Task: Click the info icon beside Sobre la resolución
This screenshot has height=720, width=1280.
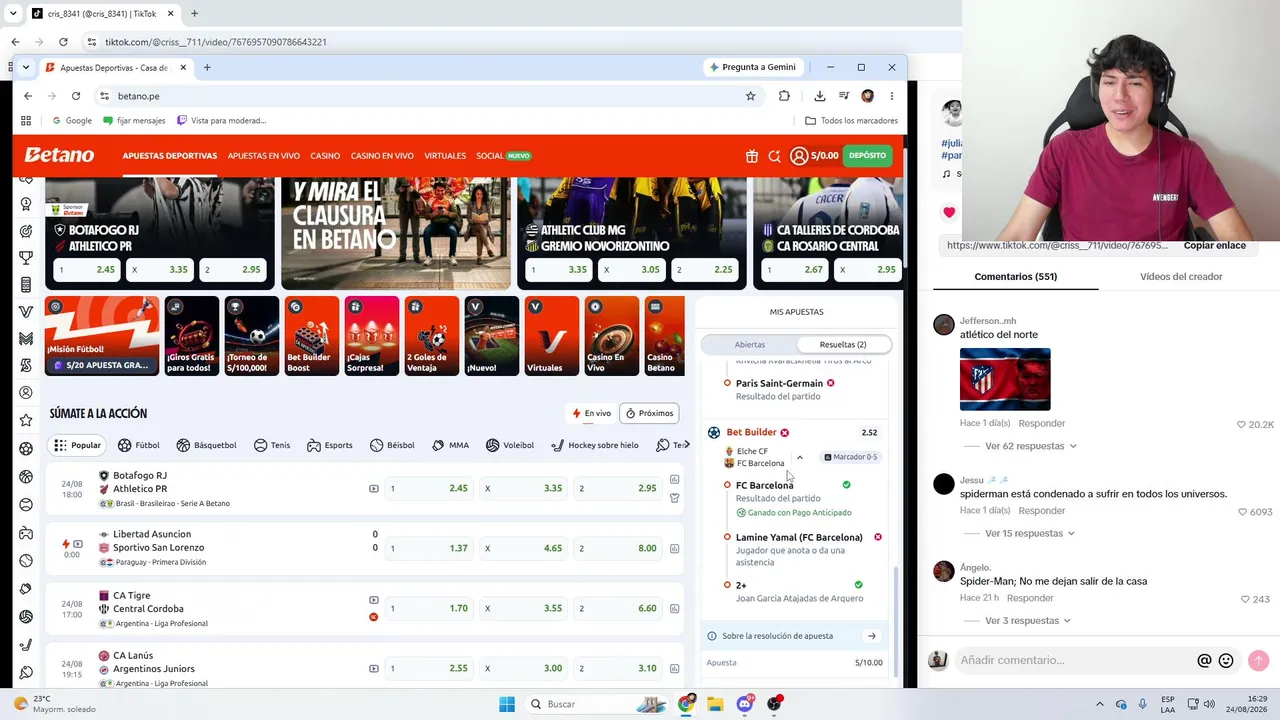Action: click(712, 636)
